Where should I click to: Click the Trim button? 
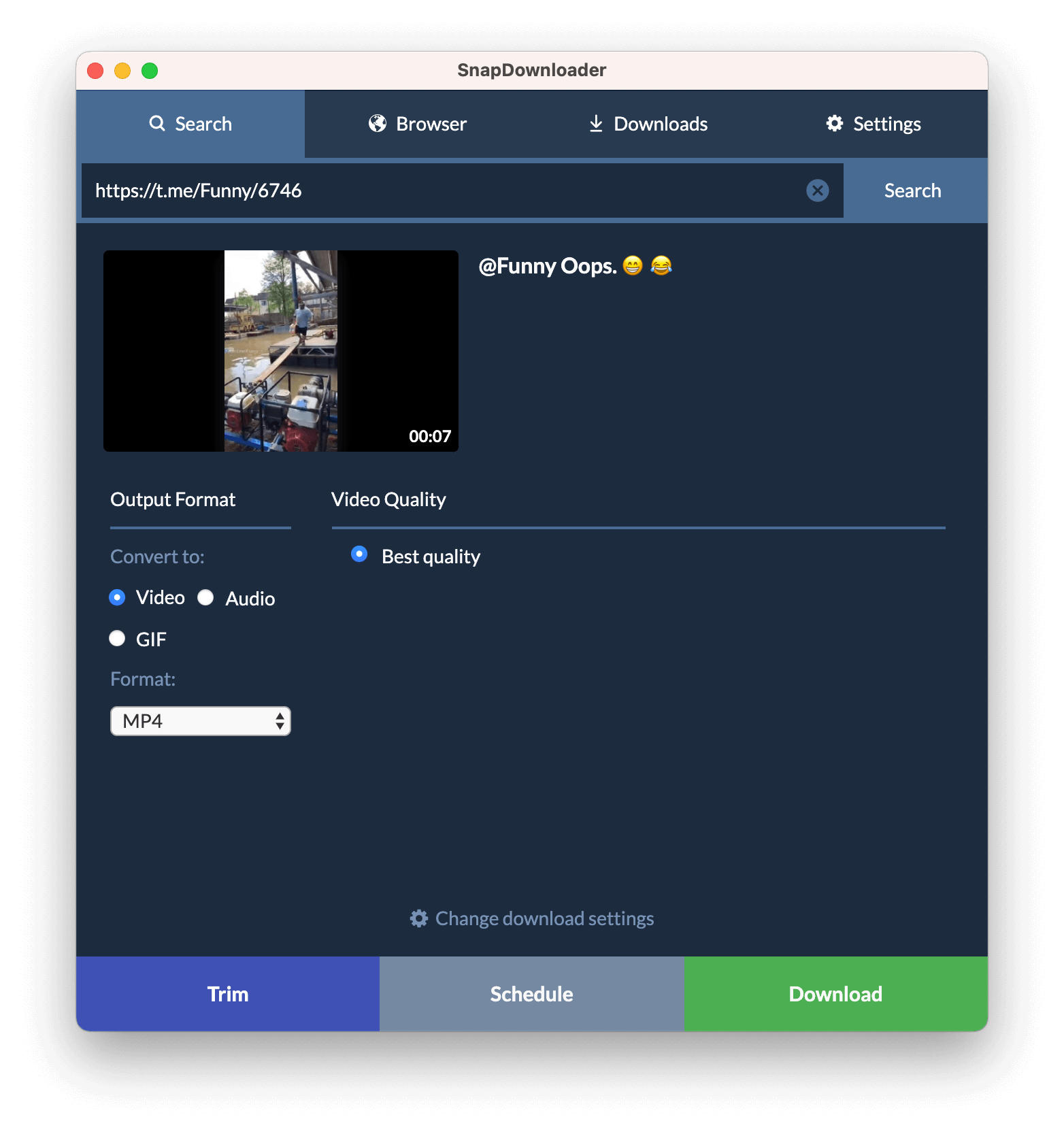pos(228,994)
